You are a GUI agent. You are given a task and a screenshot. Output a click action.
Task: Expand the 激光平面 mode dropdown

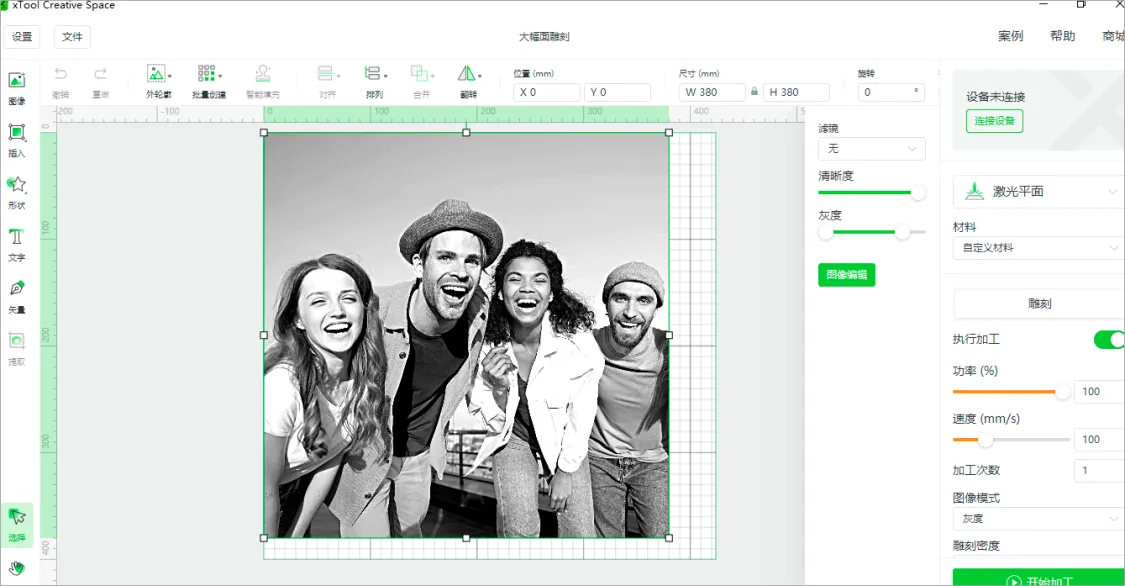(x=1038, y=192)
